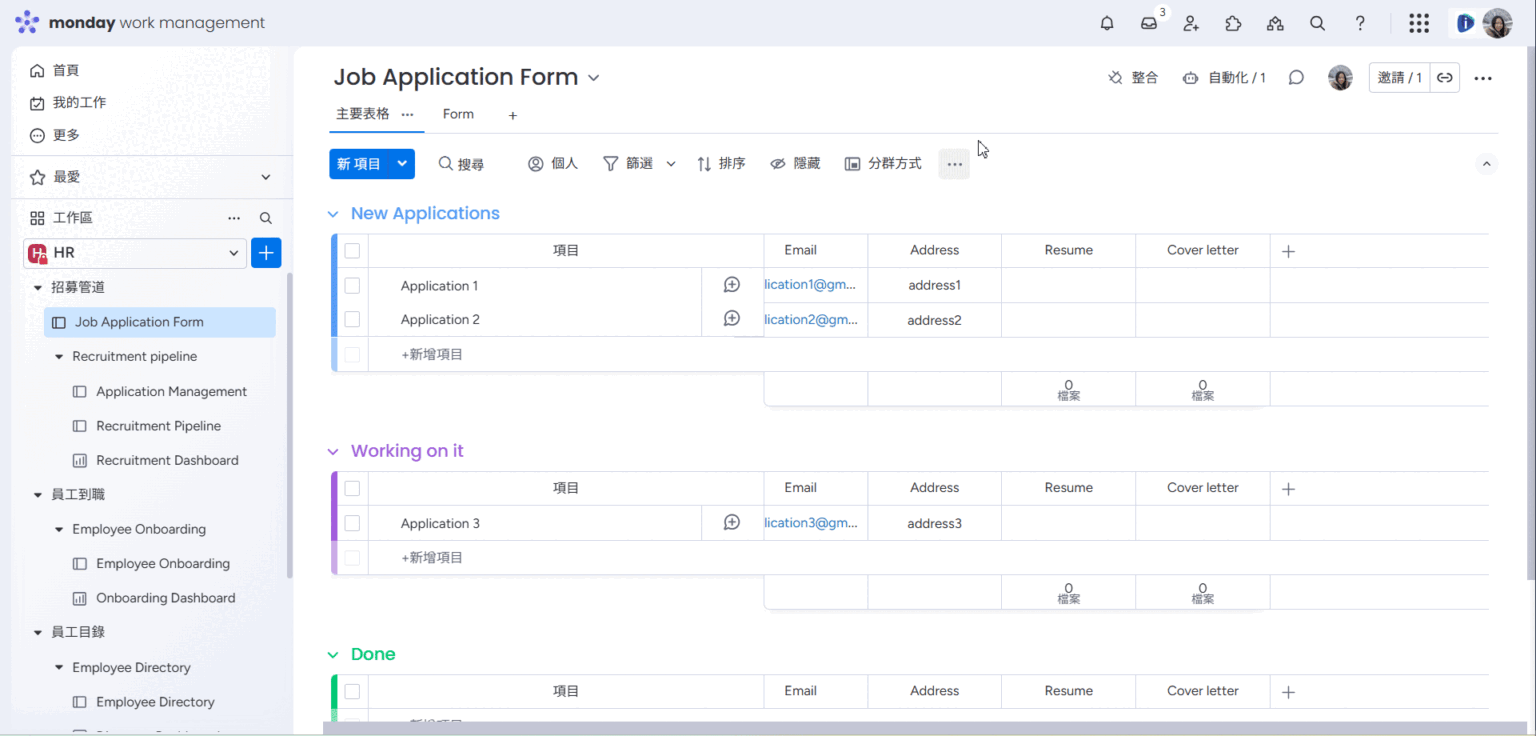
Task: Open board options three-dot menu at top right
Action: coord(1483,78)
